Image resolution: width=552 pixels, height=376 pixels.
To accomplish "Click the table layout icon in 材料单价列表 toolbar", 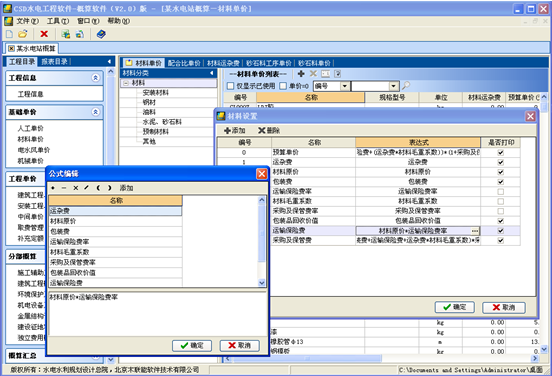I will tap(326, 74).
